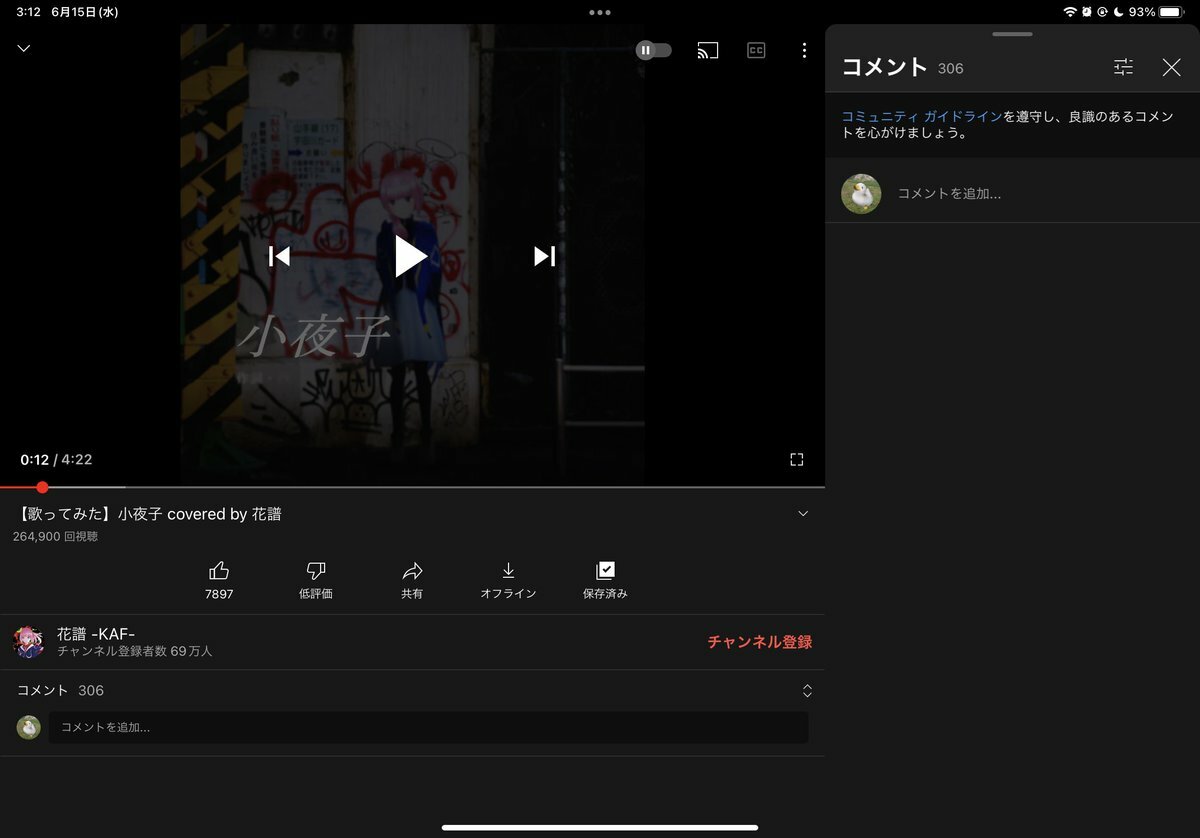Image resolution: width=1200 pixels, height=838 pixels.
Task: Tap the Wi-Fi icon in the status bar
Action: tap(1070, 12)
